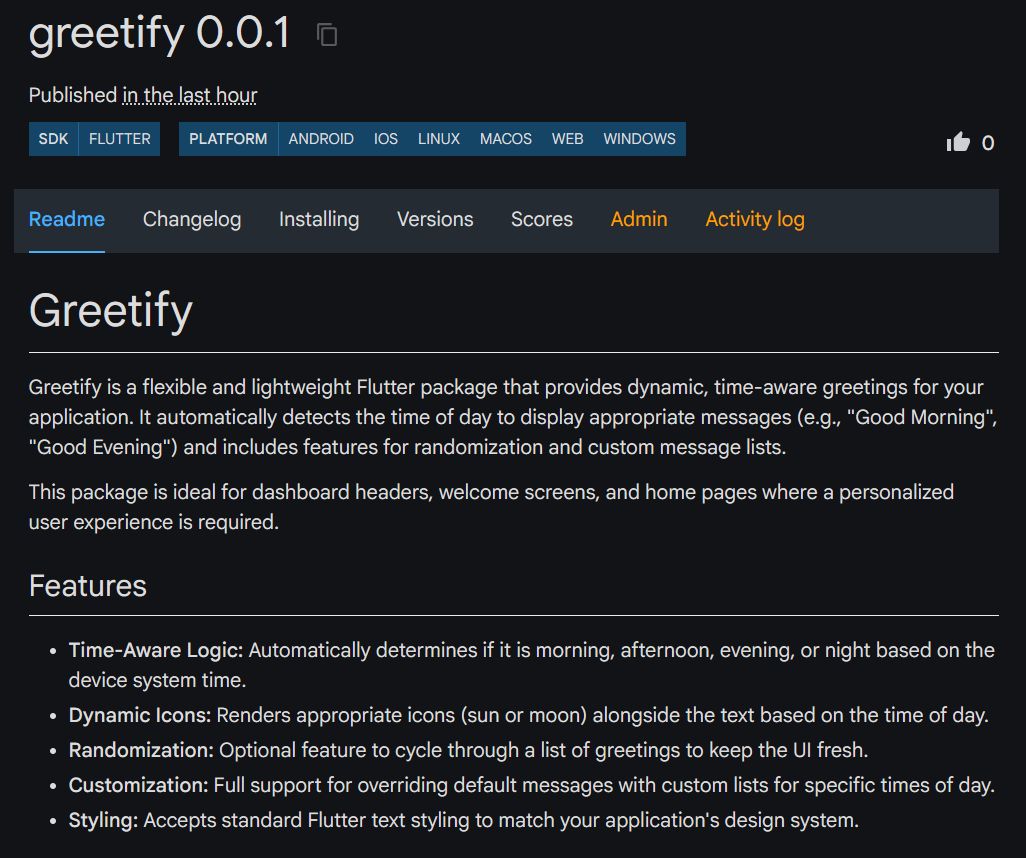Screen dimensions: 1026x858
Task: Open the Installing tab
Action: click(319, 219)
